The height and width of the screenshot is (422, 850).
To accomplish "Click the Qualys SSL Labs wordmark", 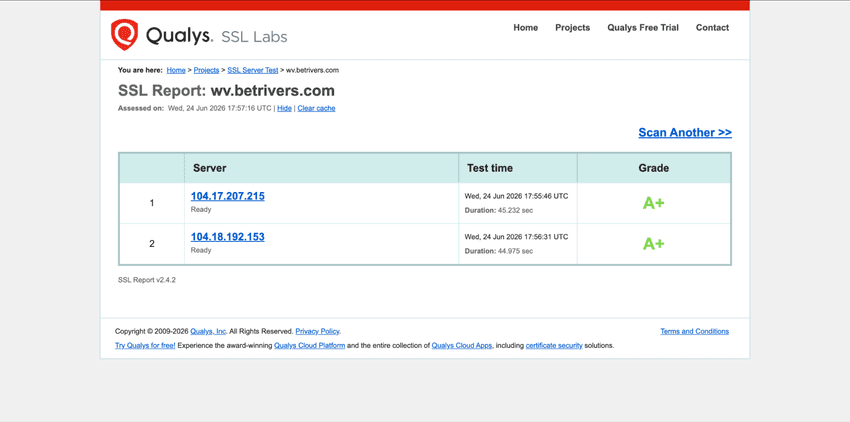I will point(216,36).
